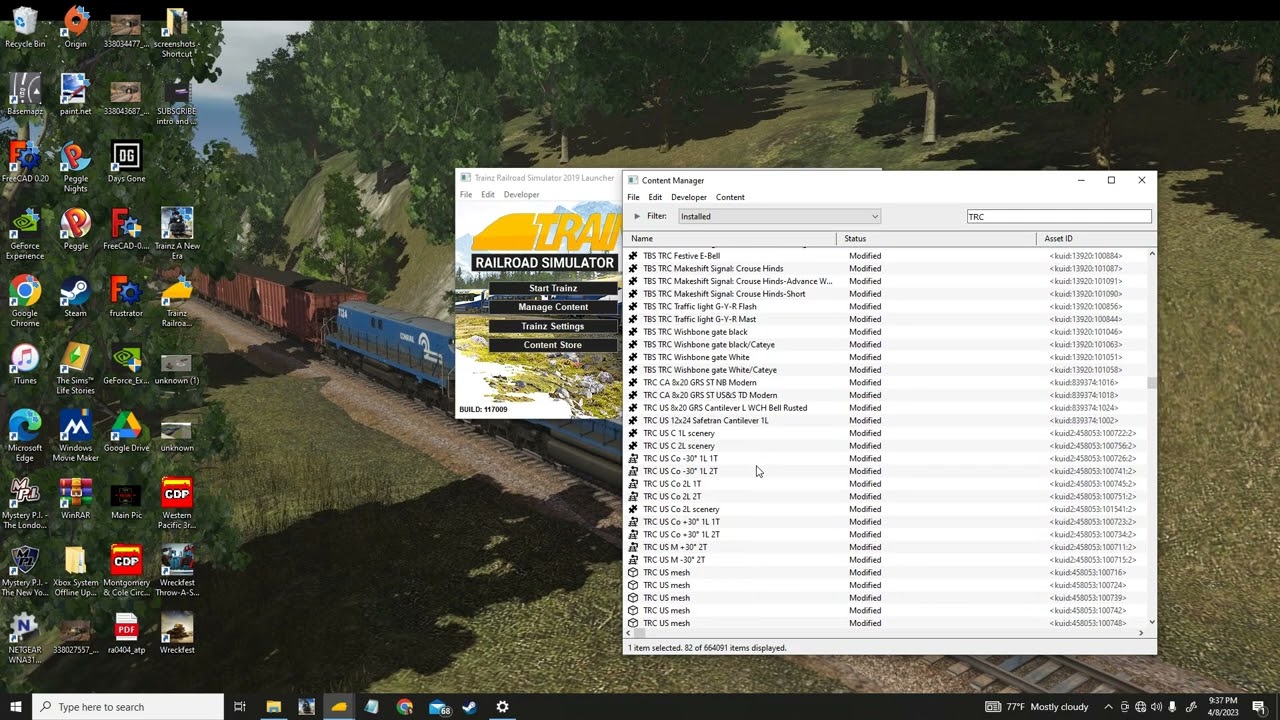
Task: Open Trainz Settings in launcher
Action: (553, 326)
